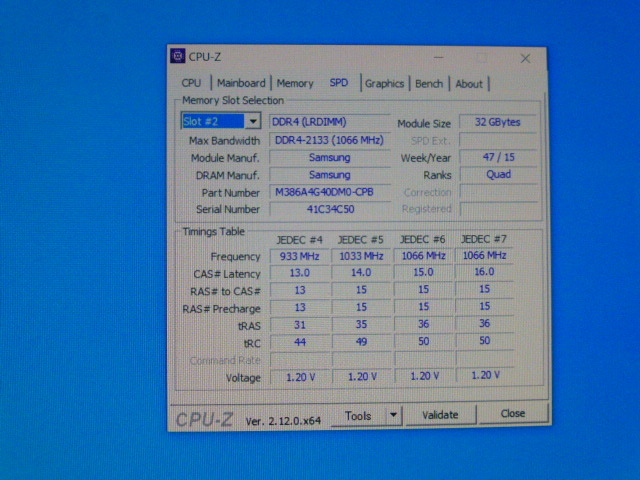Click the DDR4 (LRDIMM) memory type field

click(x=329, y=122)
